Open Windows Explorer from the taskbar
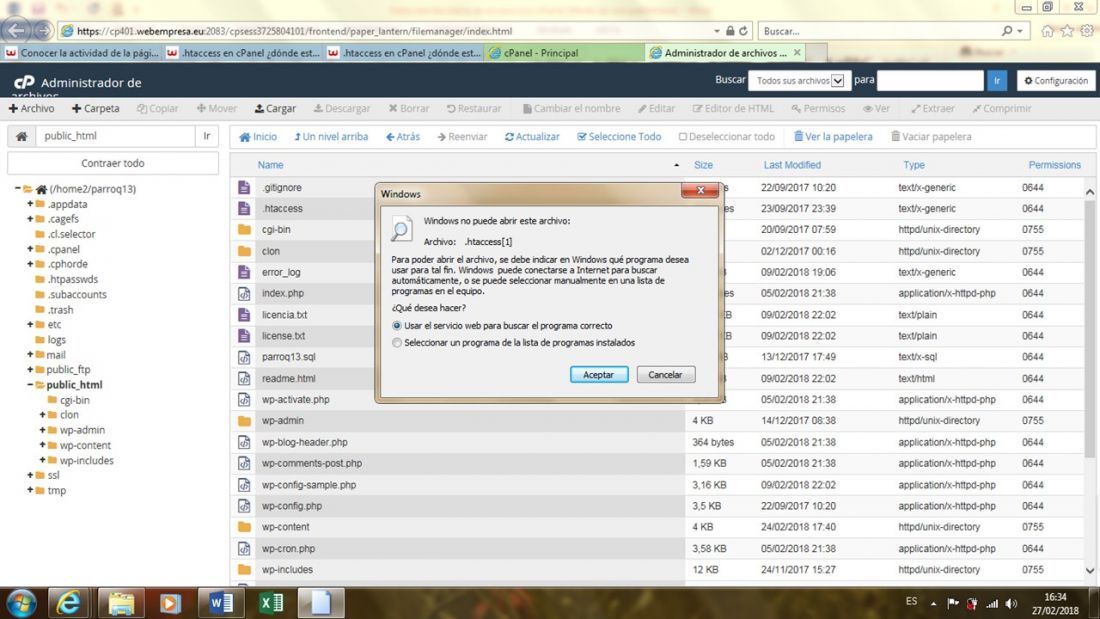Screen dimensions: 1100x619 pos(121,603)
